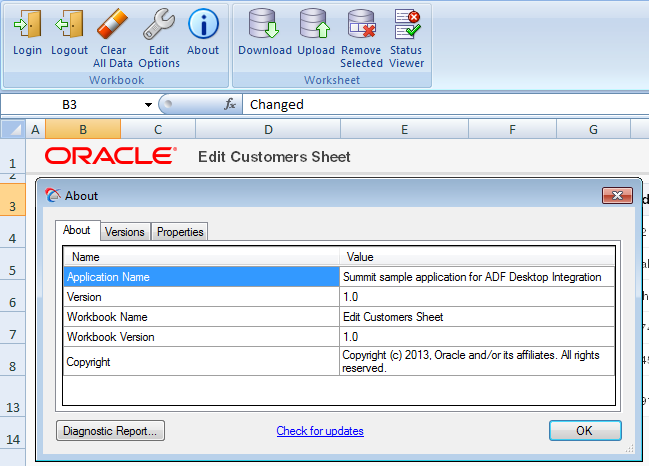Viewport: 649px width, 466px height.
Task: Close the About dialog with X
Action: 617,195
